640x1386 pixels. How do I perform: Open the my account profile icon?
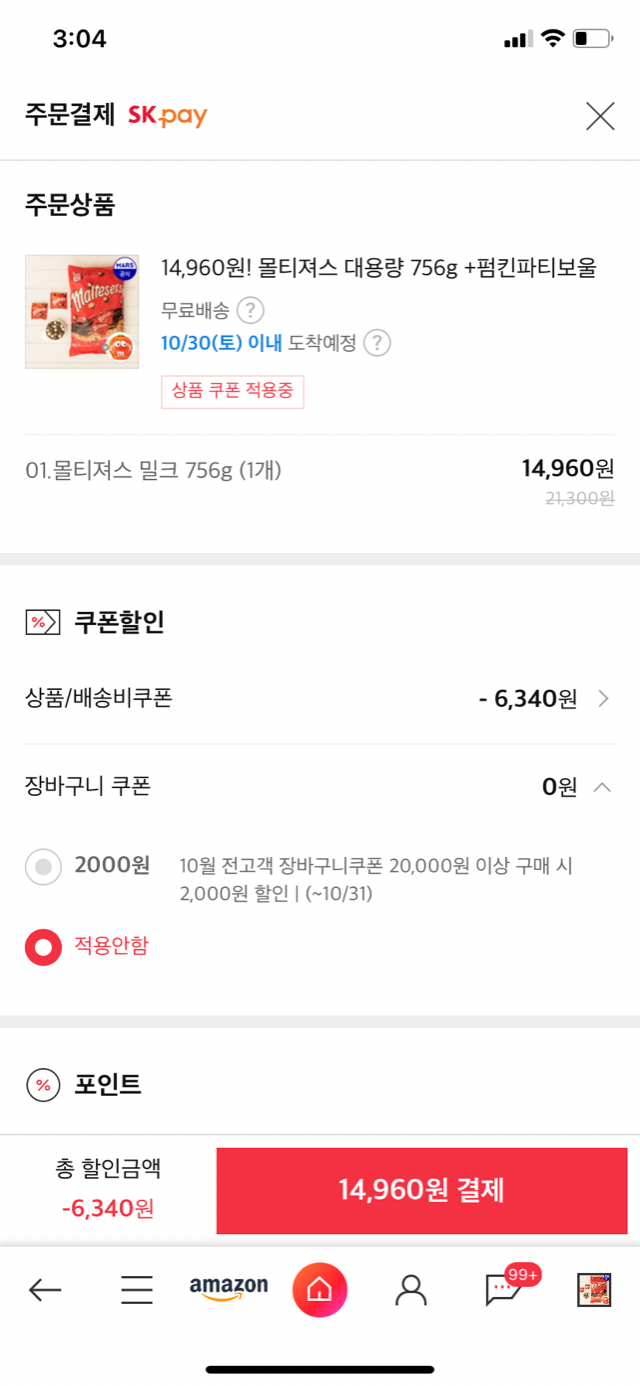click(x=411, y=1290)
